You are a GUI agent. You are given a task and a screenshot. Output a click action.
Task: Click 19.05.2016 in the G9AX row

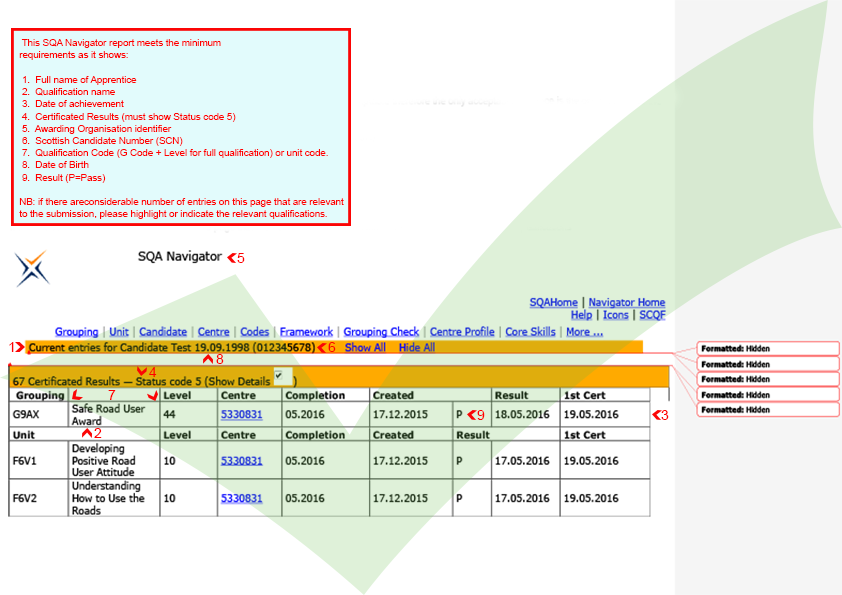tap(591, 415)
